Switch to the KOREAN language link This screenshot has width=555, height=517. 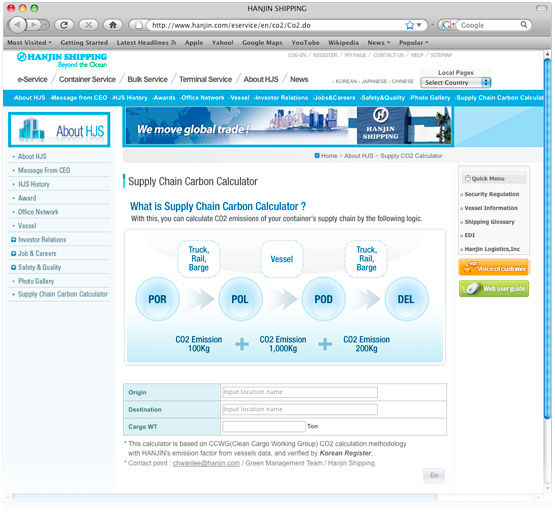(x=346, y=81)
